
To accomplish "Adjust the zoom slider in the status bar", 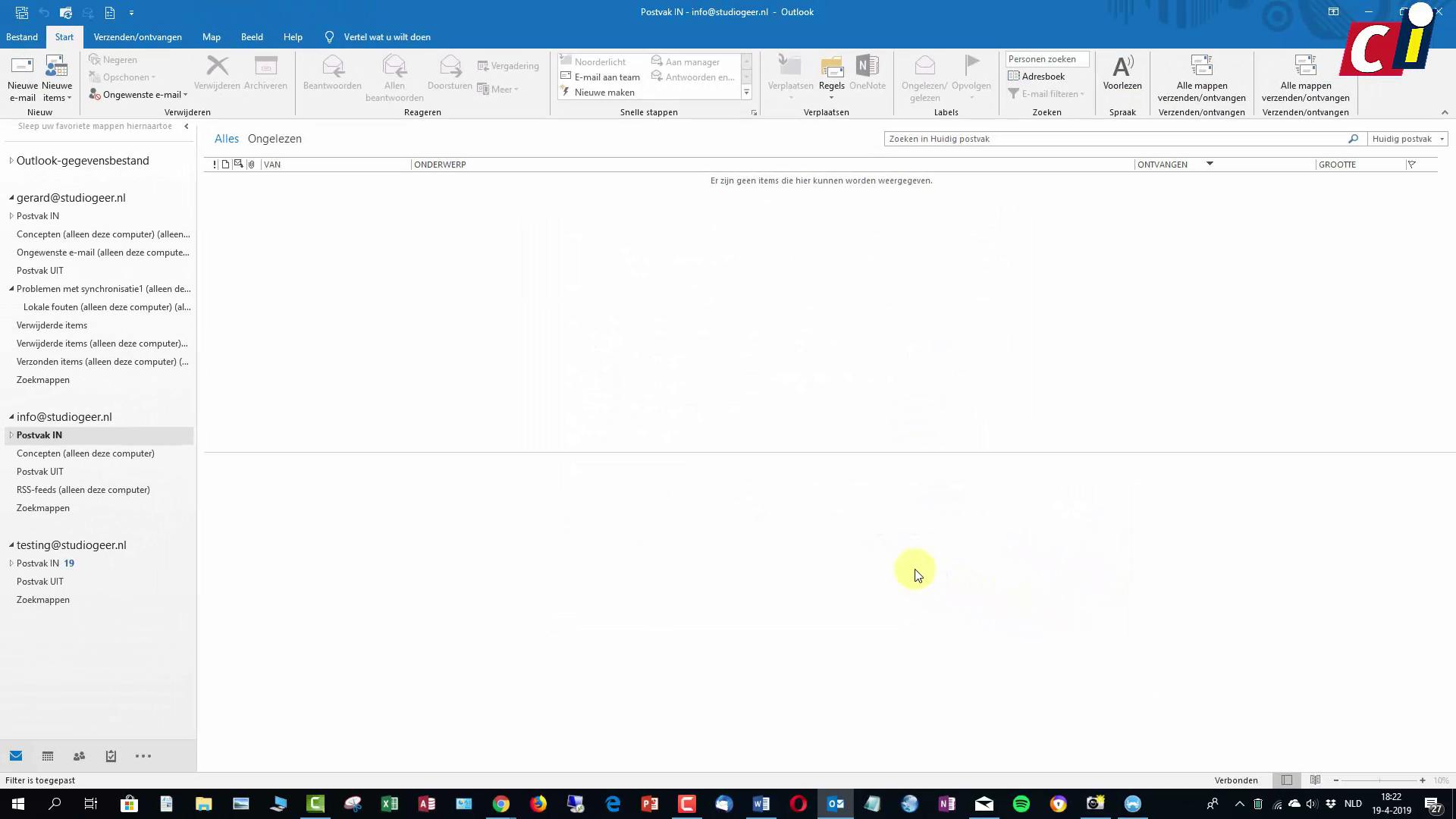I will (1380, 780).
